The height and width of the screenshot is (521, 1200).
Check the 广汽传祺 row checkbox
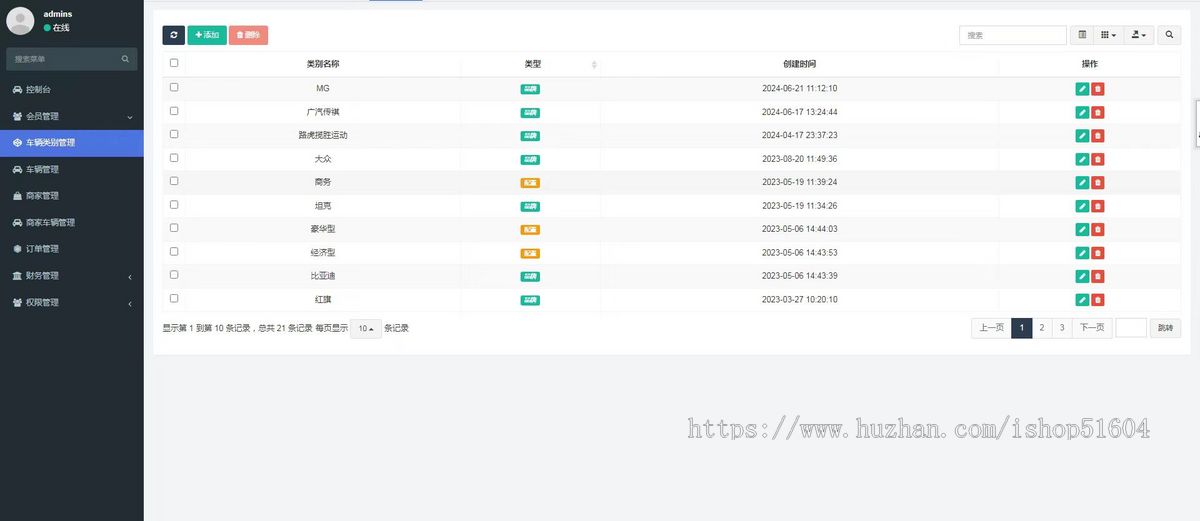(x=174, y=110)
